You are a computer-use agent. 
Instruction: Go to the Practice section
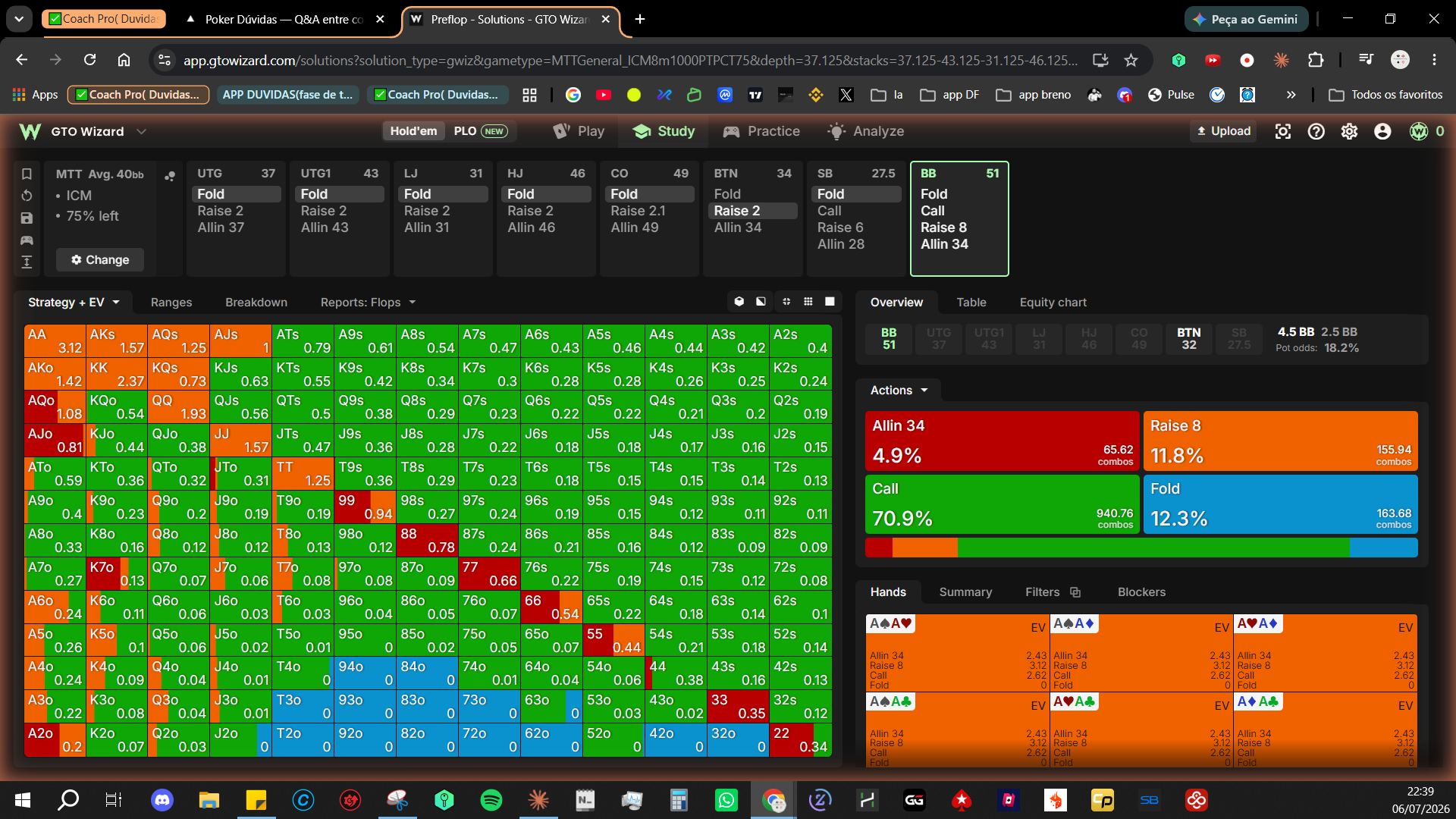tap(761, 131)
